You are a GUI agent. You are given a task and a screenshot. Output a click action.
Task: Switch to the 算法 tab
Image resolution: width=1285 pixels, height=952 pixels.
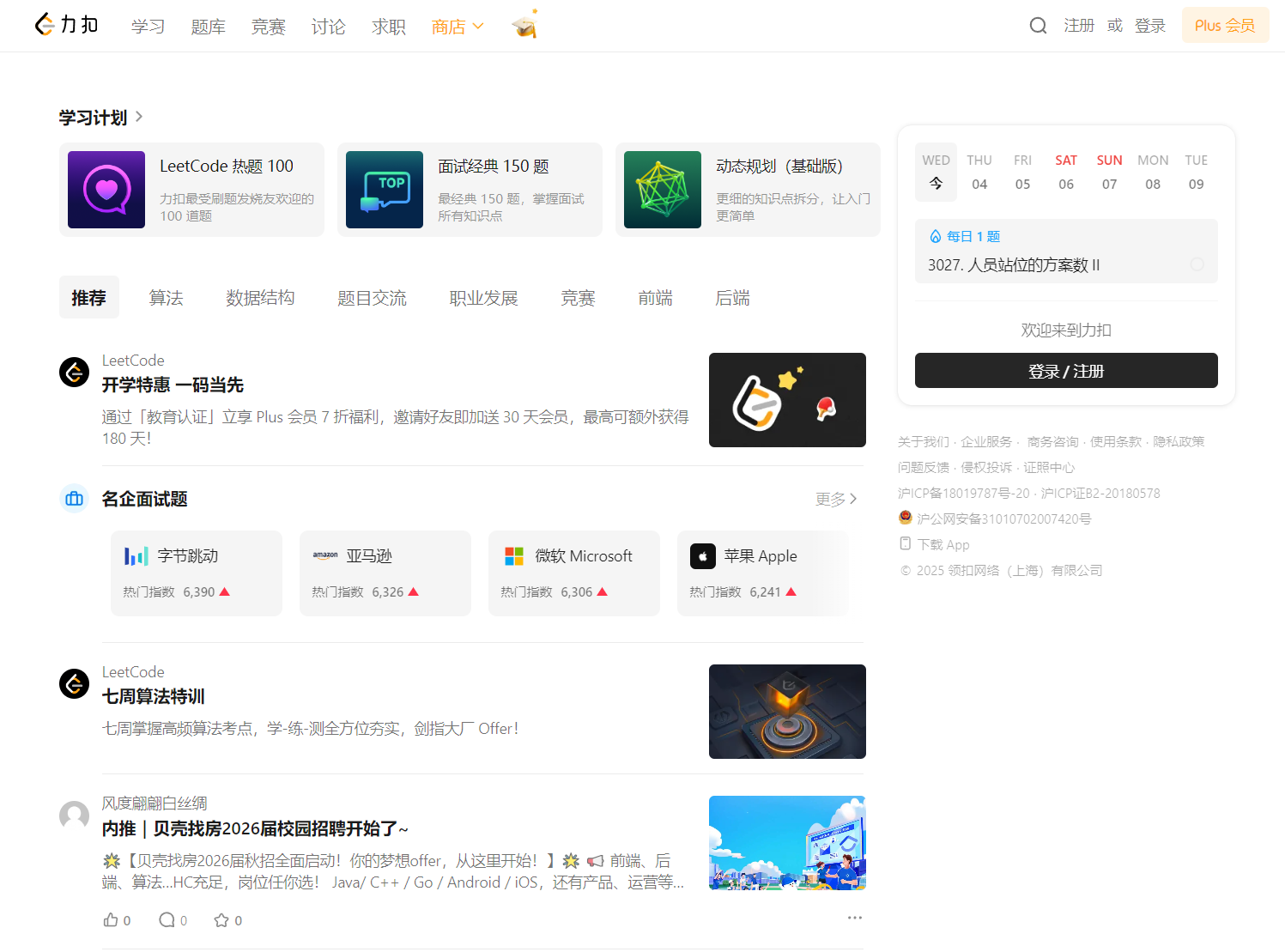(x=167, y=297)
